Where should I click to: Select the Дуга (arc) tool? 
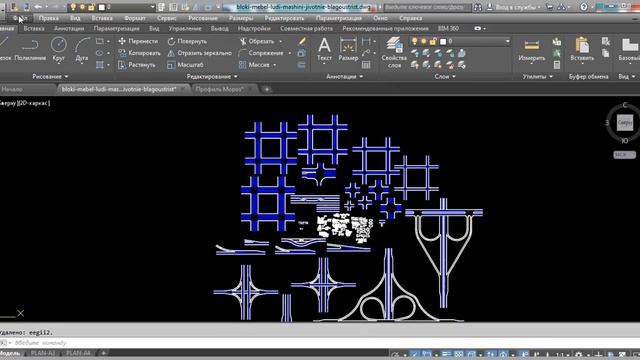click(x=82, y=49)
